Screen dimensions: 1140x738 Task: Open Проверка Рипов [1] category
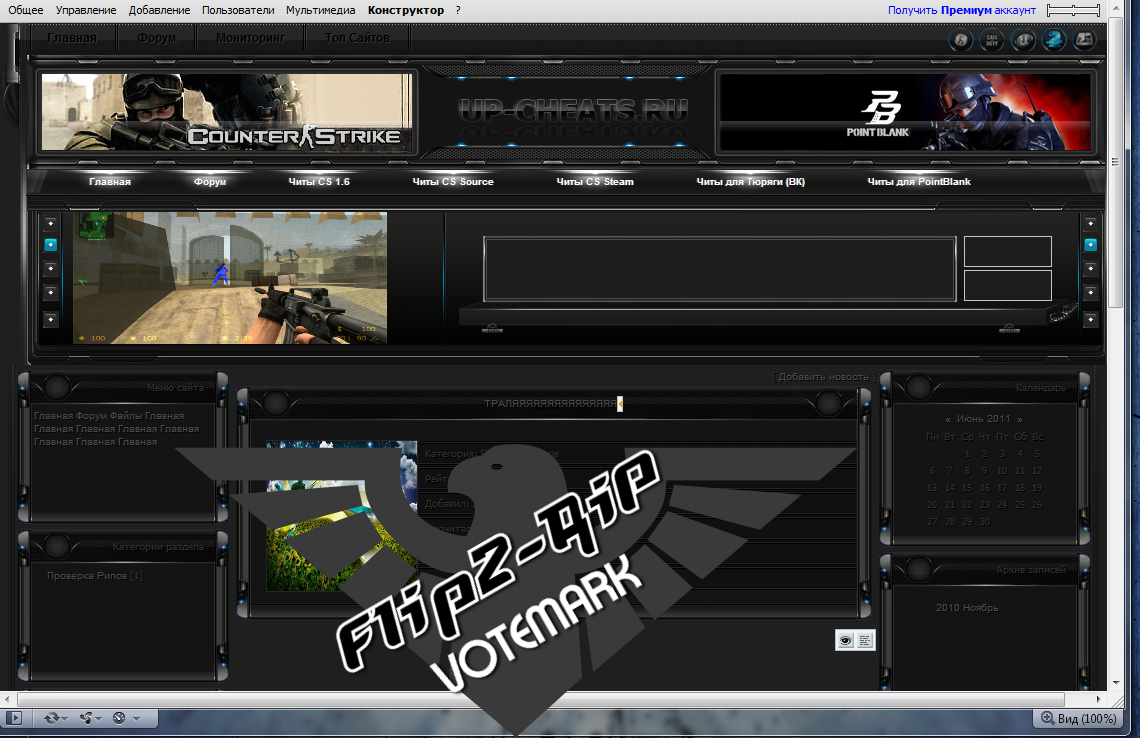[x=95, y=575]
